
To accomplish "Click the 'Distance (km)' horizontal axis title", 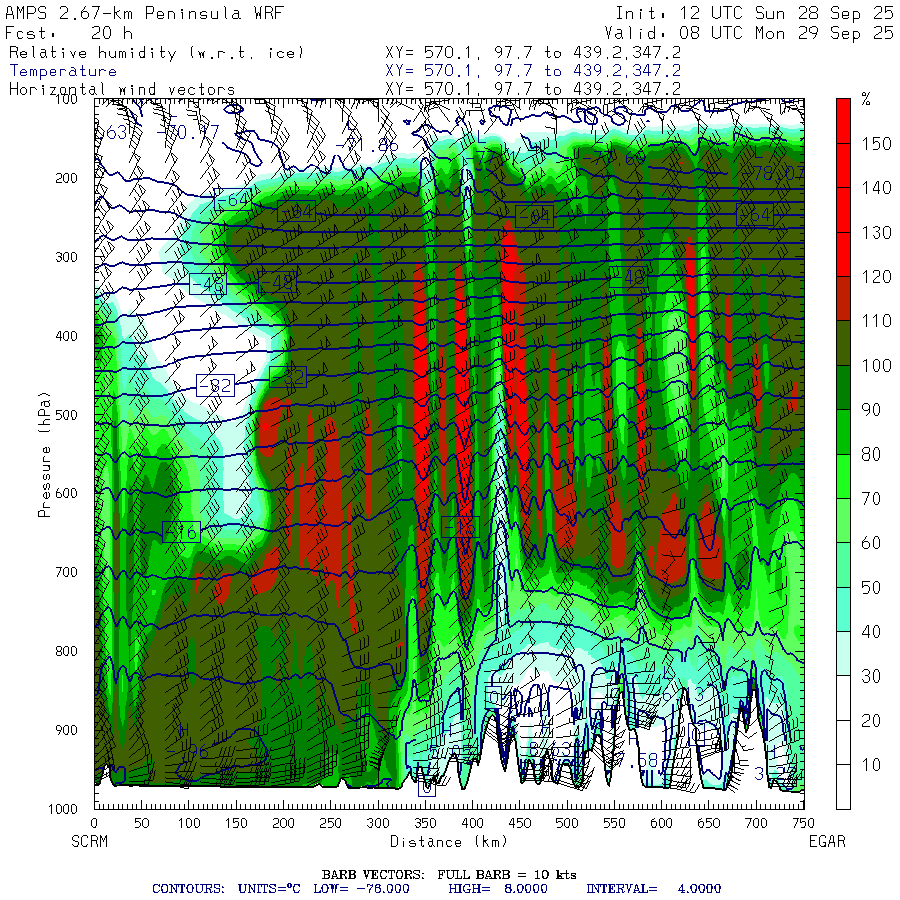I will 449,841.
